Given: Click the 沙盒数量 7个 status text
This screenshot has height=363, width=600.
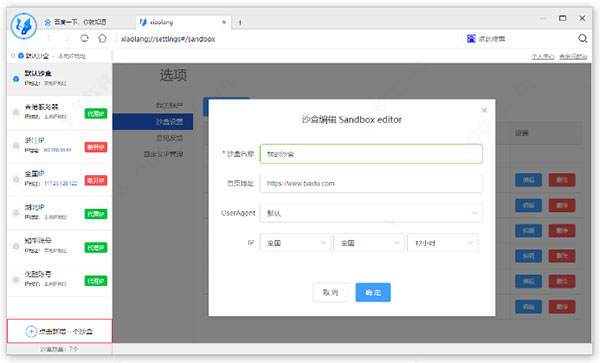Looking at the screenshot, I should point(59,349).
